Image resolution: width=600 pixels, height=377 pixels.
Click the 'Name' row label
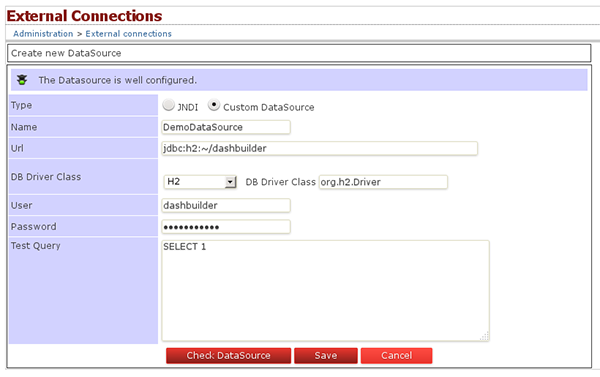(x=24, y=127)
